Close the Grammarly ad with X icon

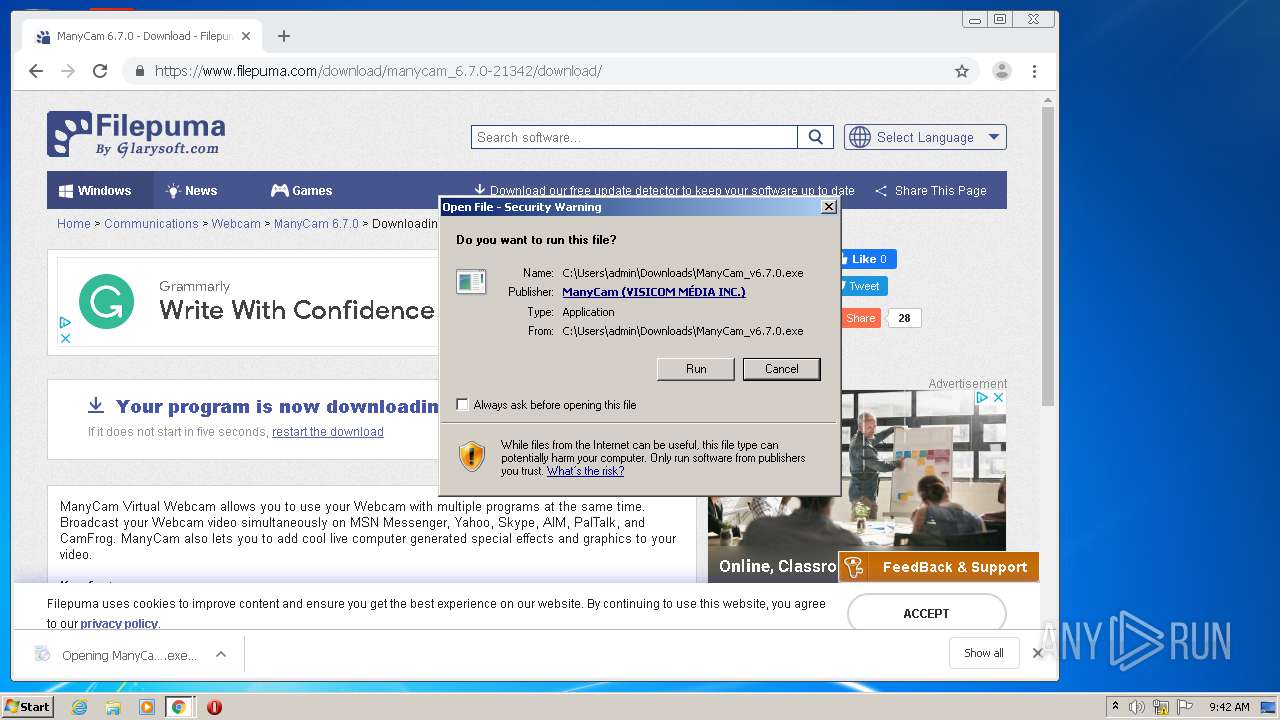(65, 339)
